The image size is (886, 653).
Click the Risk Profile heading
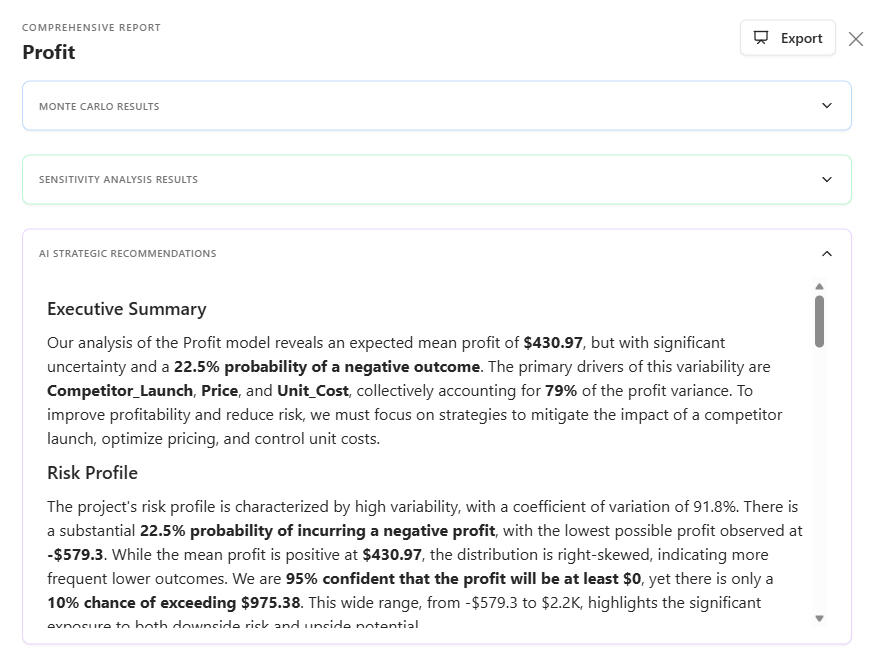pyautogui.click(x=92, y=473)
